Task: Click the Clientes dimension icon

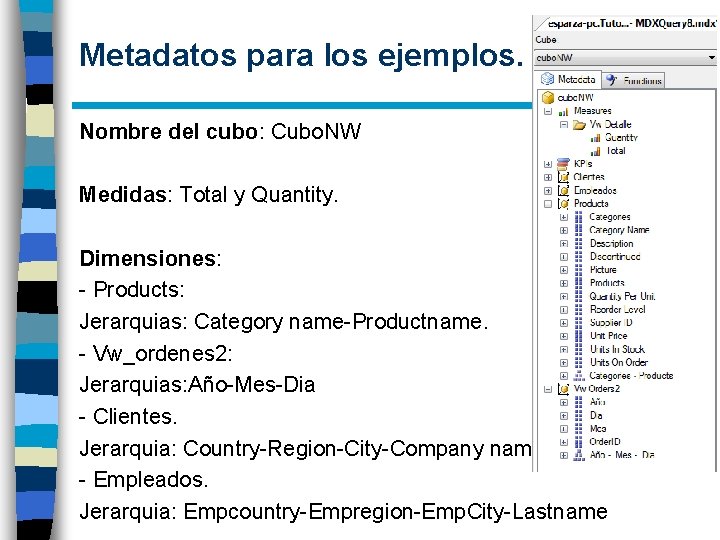Action: pos(563,177)
